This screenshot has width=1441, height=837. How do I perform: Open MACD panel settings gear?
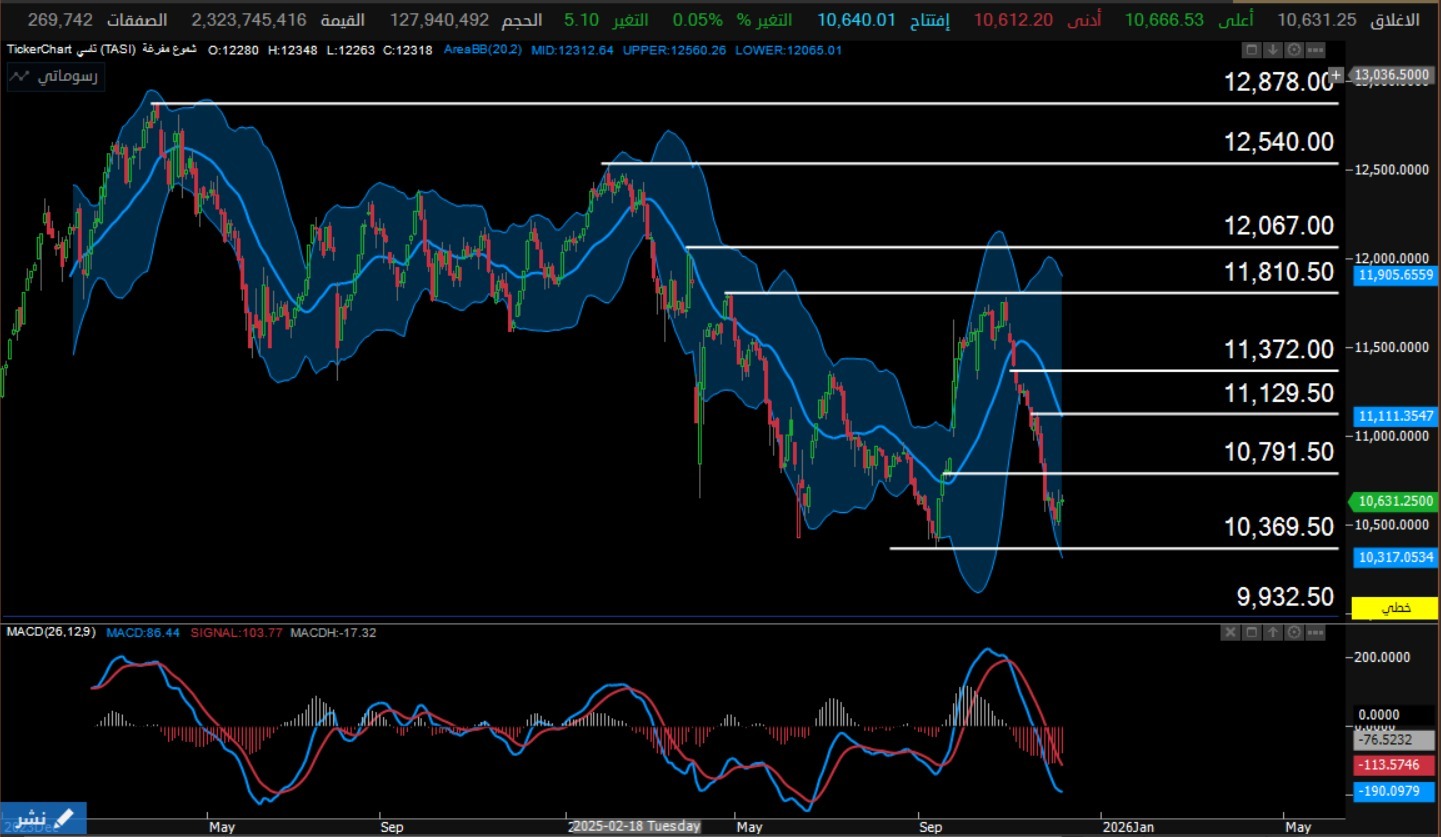tap(1294, 632)
